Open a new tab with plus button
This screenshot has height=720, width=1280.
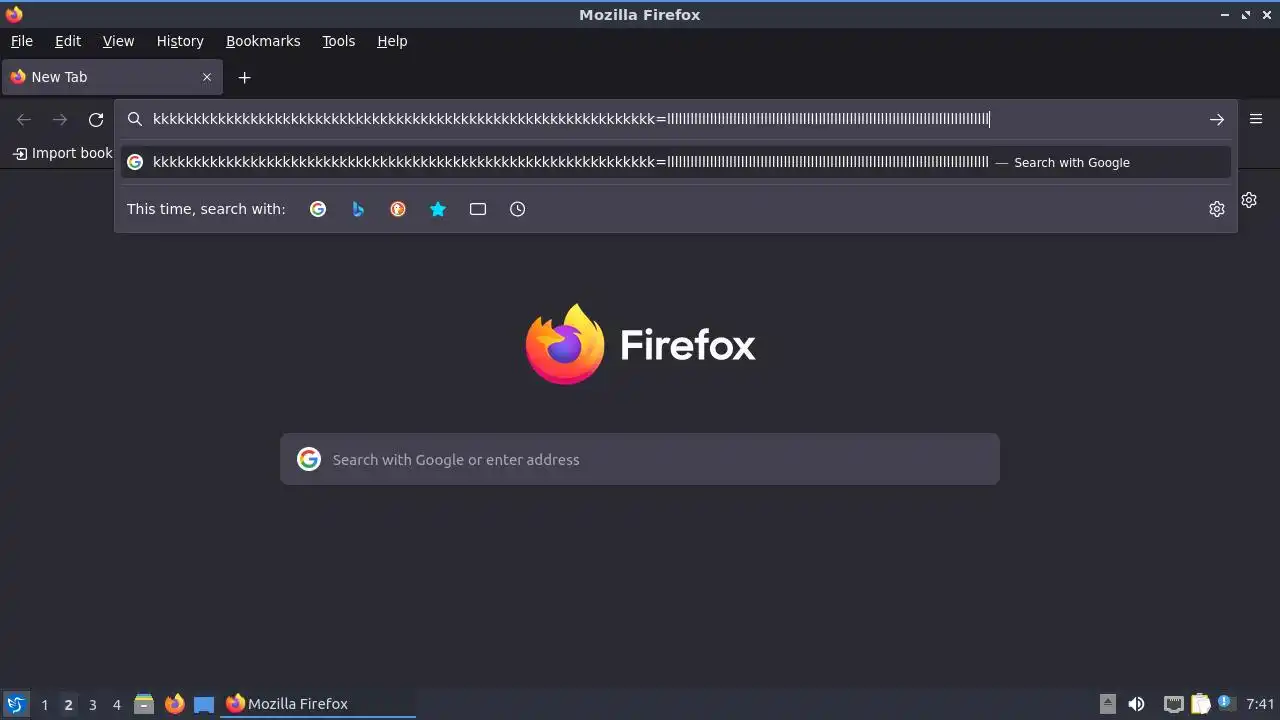coord(244,77)
